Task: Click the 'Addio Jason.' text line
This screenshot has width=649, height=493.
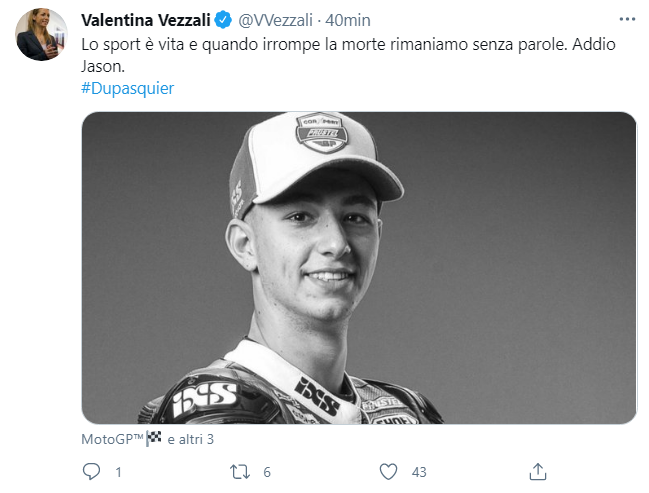Action: coord(594,44)
